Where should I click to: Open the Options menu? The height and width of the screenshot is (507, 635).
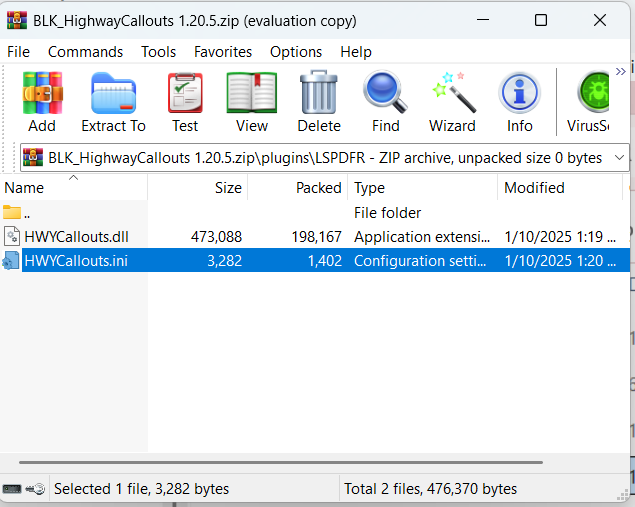(x=296, y=52)
